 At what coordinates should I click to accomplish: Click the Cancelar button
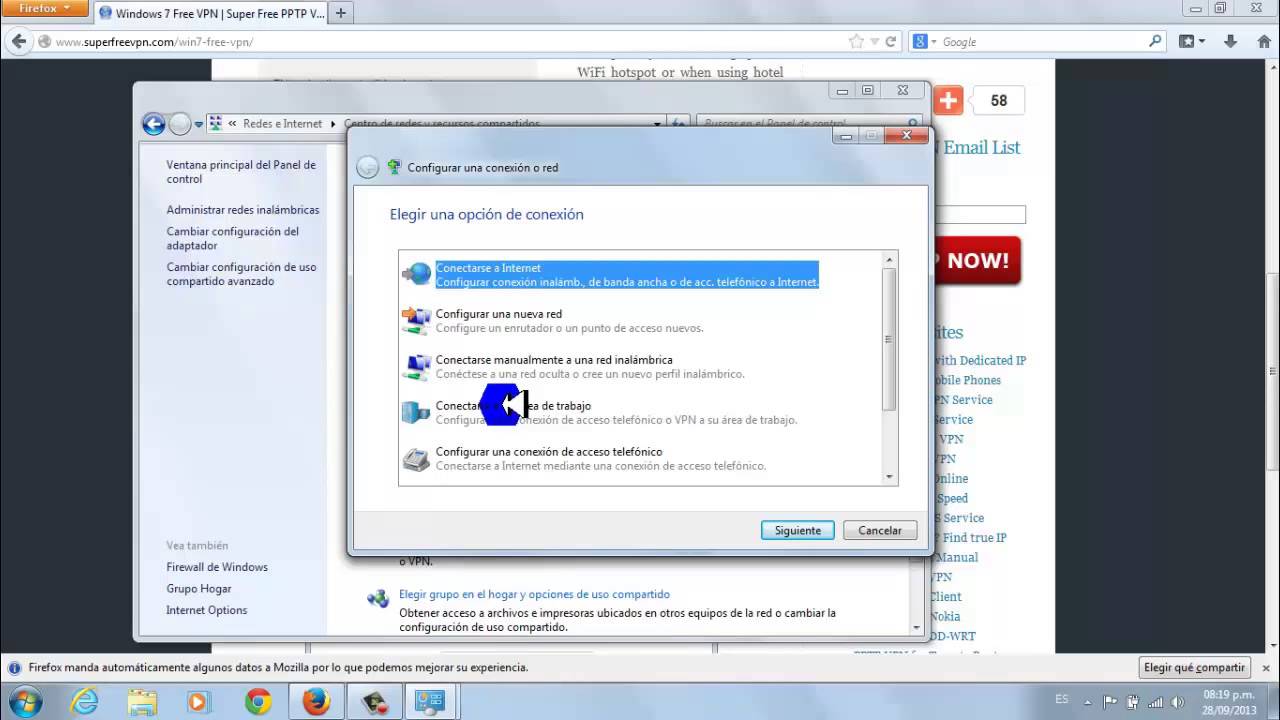[880, 531]
